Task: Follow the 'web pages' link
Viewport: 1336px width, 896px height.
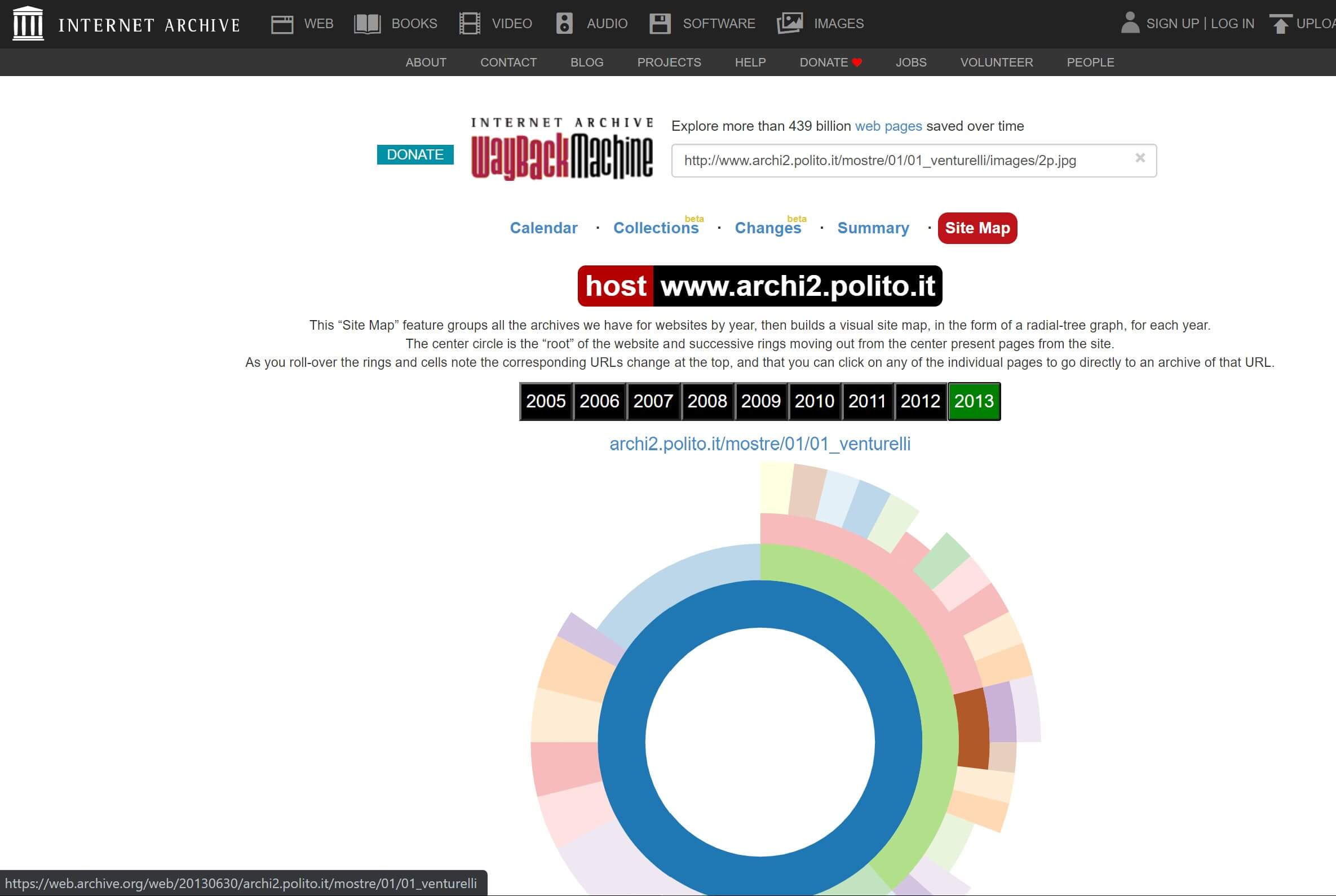Action: pyautogui.click(x=888, y=126)
